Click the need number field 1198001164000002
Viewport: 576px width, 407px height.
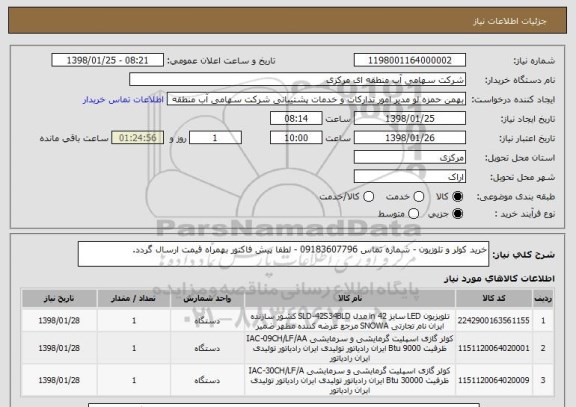410,60
